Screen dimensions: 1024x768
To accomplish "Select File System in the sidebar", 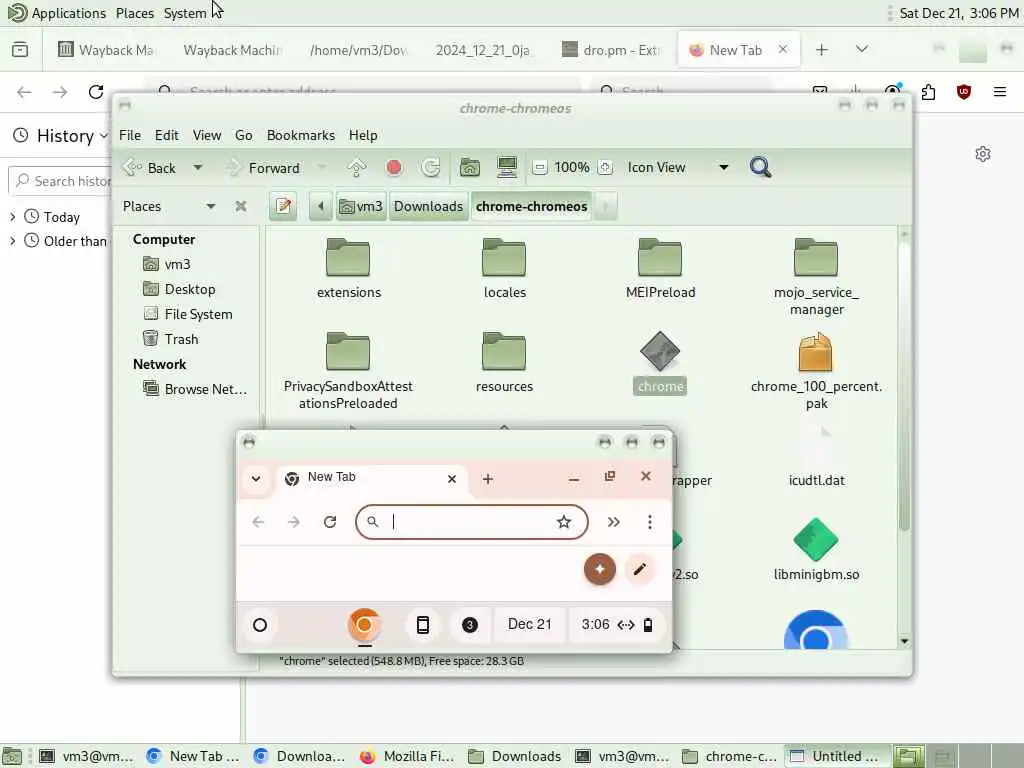I will pyautogui.click(x=198, y=314).
